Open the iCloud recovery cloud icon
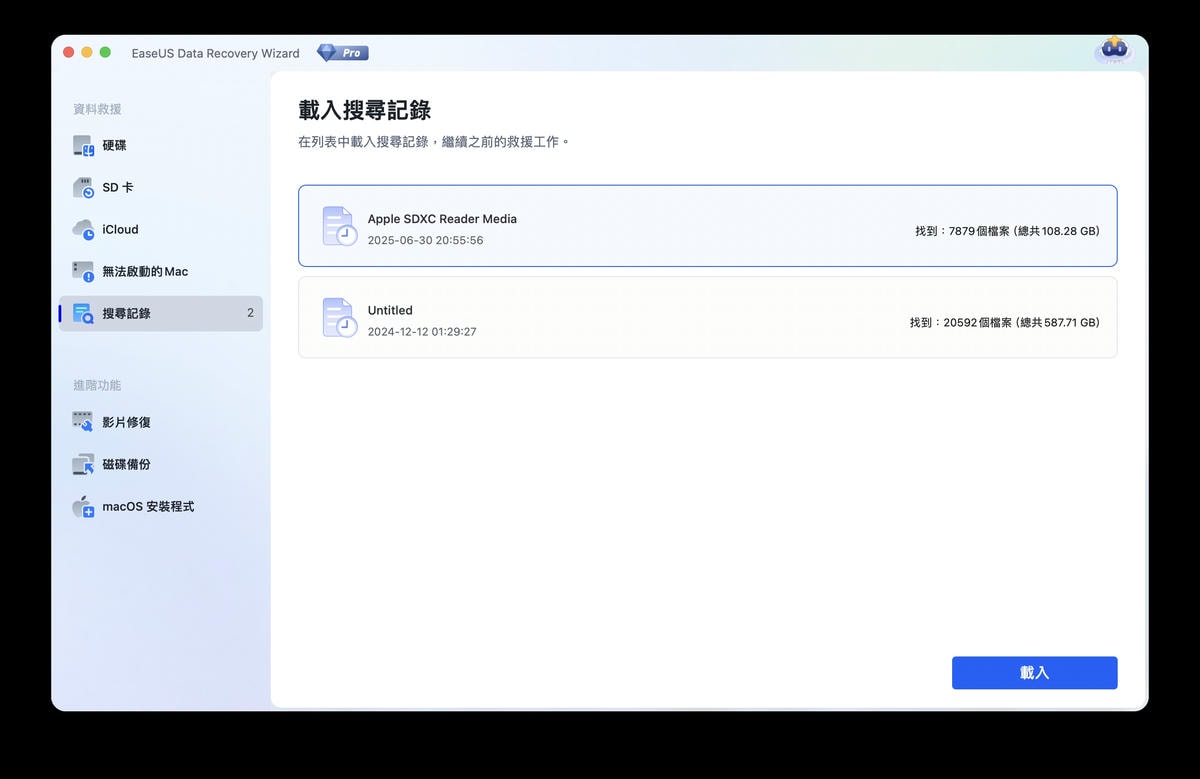This screenshot has width=1200, height=779. 83,230
